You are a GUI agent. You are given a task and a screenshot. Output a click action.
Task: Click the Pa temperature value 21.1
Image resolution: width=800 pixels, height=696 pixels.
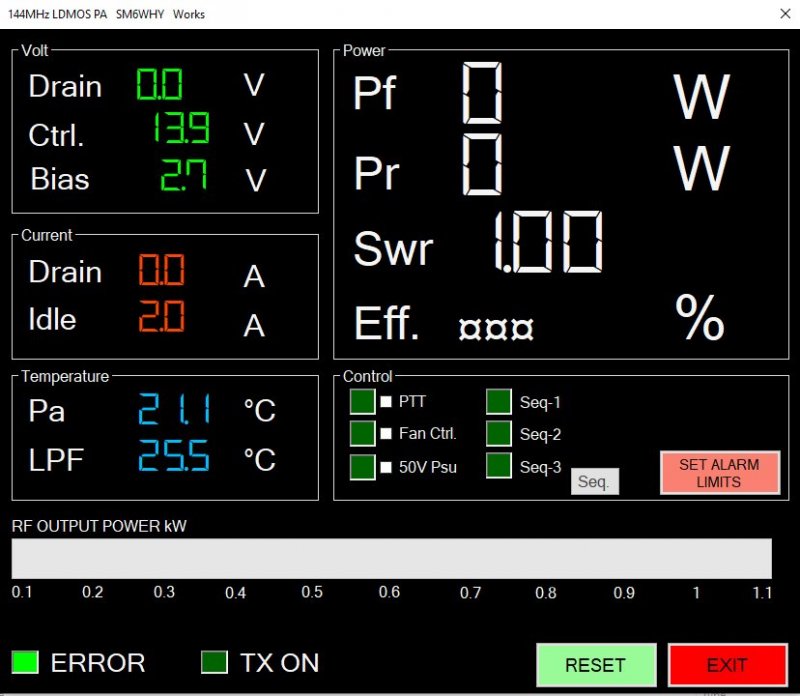coord(174,409)
